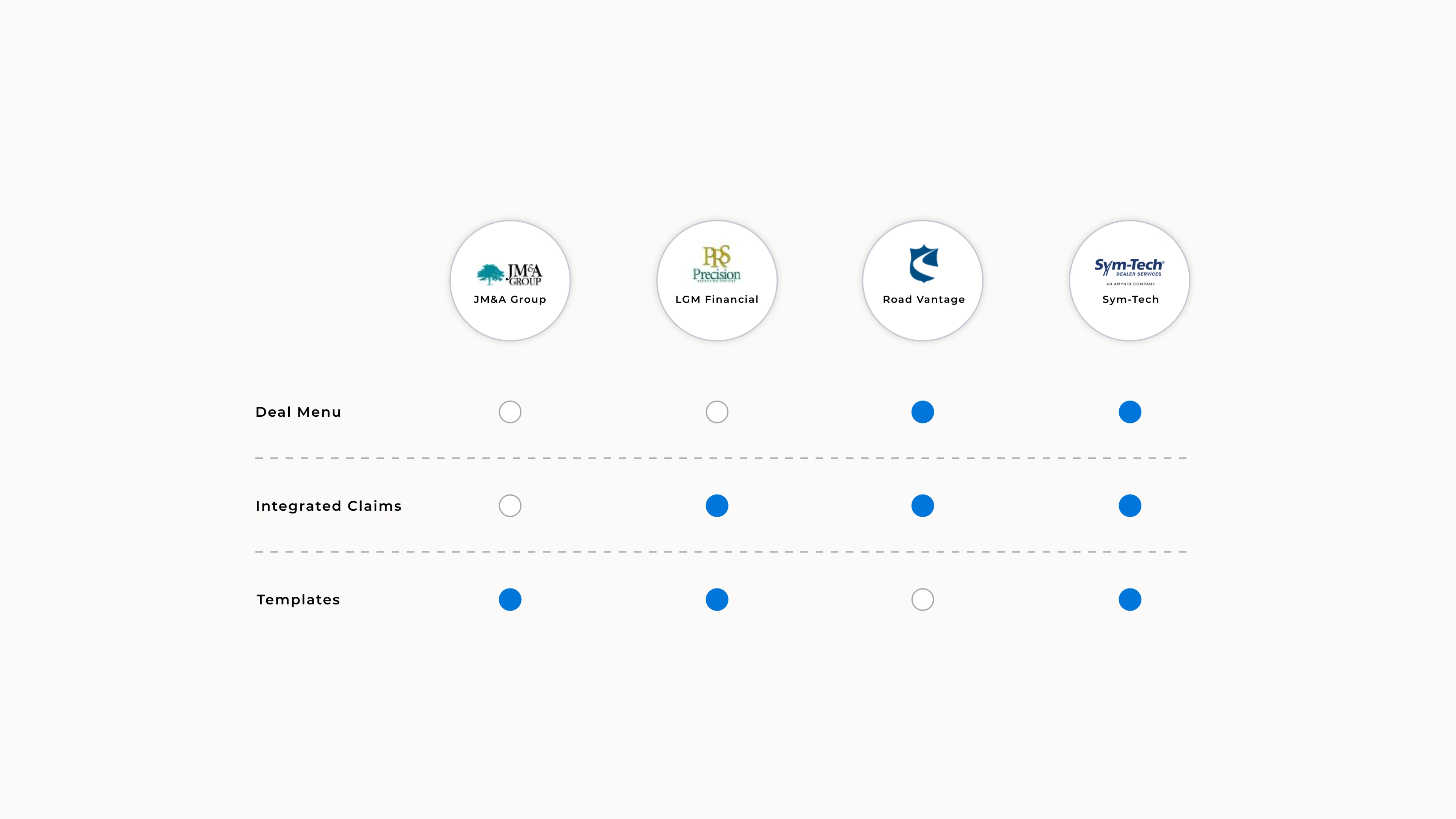Click the Precision logo above LGM Financial

pos(717,264)
